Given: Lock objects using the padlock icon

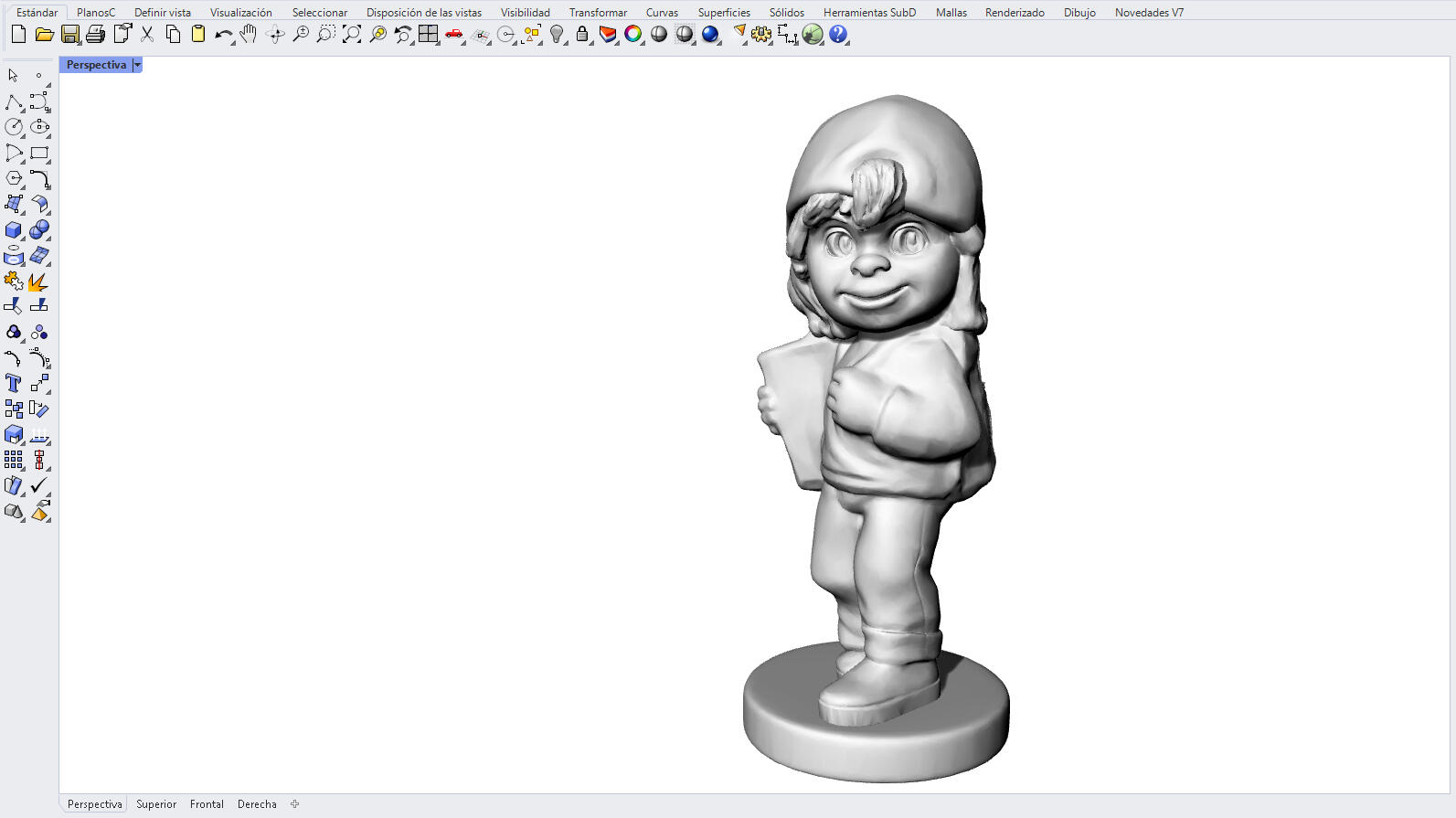Looking at the screenshot, I should pos(582,35).
